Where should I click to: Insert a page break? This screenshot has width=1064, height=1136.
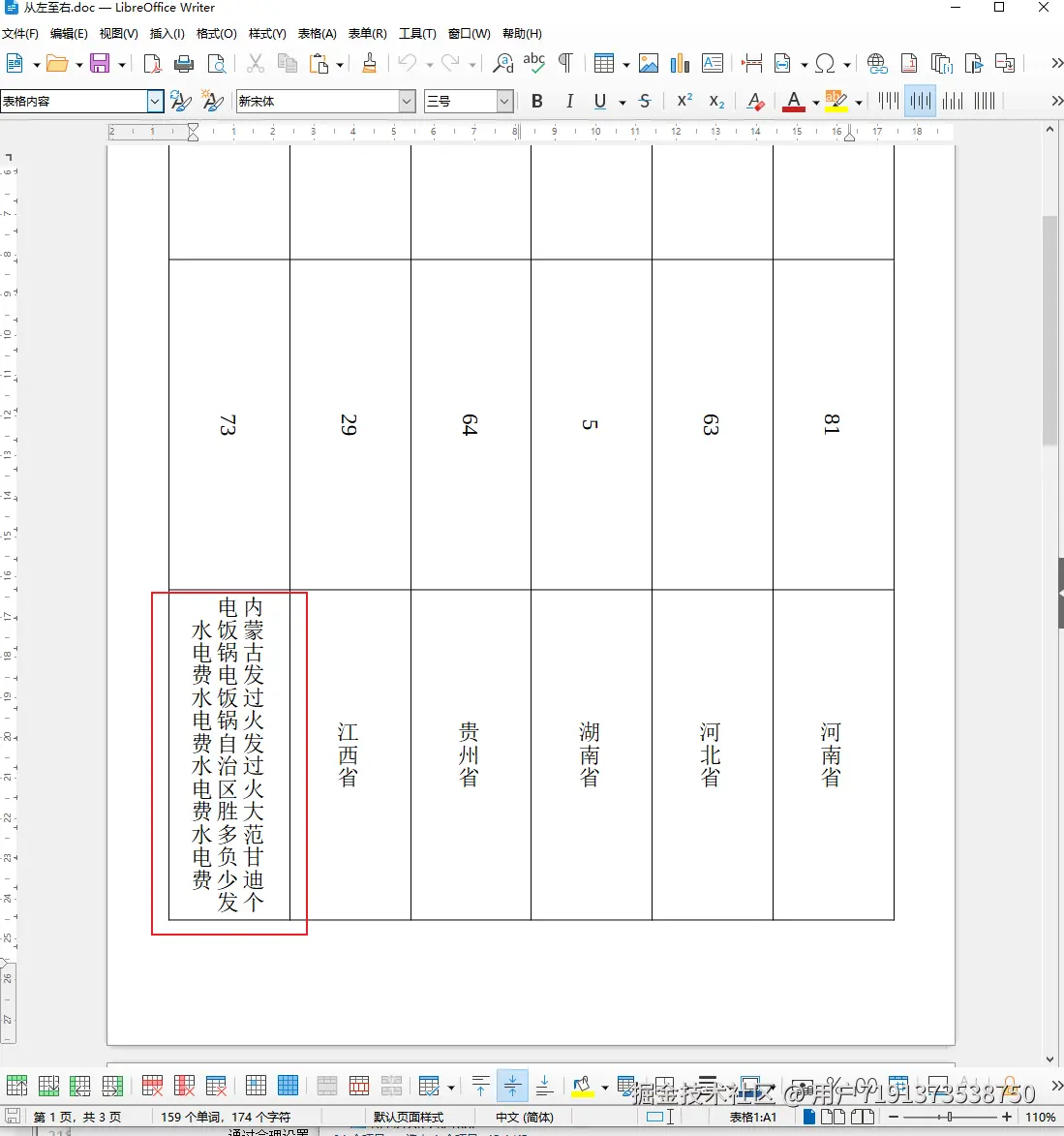[751, 64]
